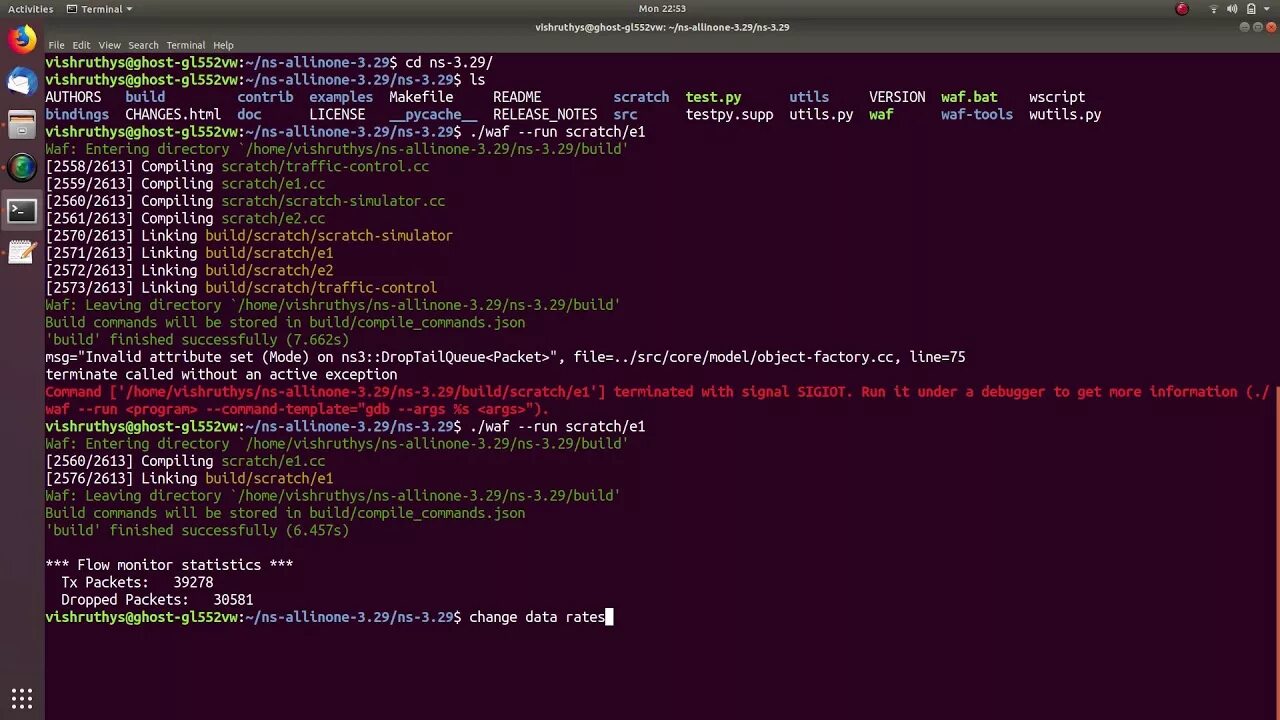Click the 'Dropped Packets: 30581' line
The width and height of the screenshot is (1280, 720).
pos(157,600)
